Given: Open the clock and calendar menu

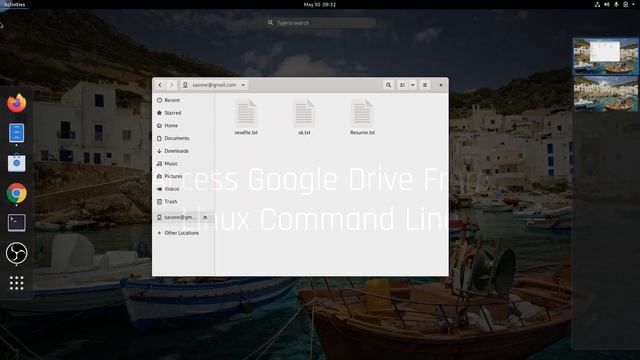Looking at the screenshot, I should [320, 4].
